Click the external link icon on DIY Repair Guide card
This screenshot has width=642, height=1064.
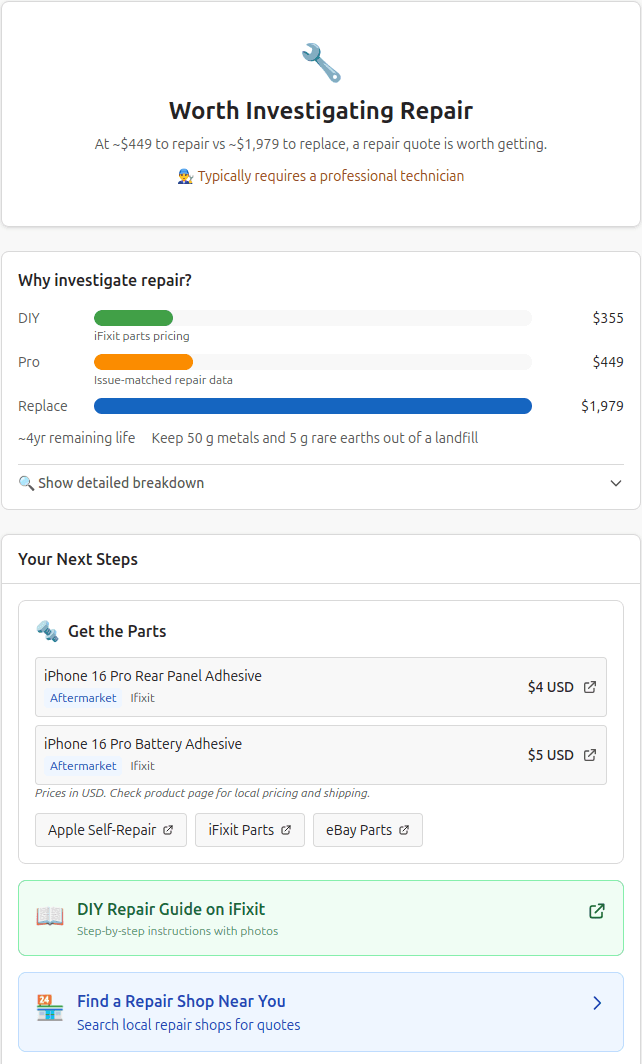tap(597, 911)
